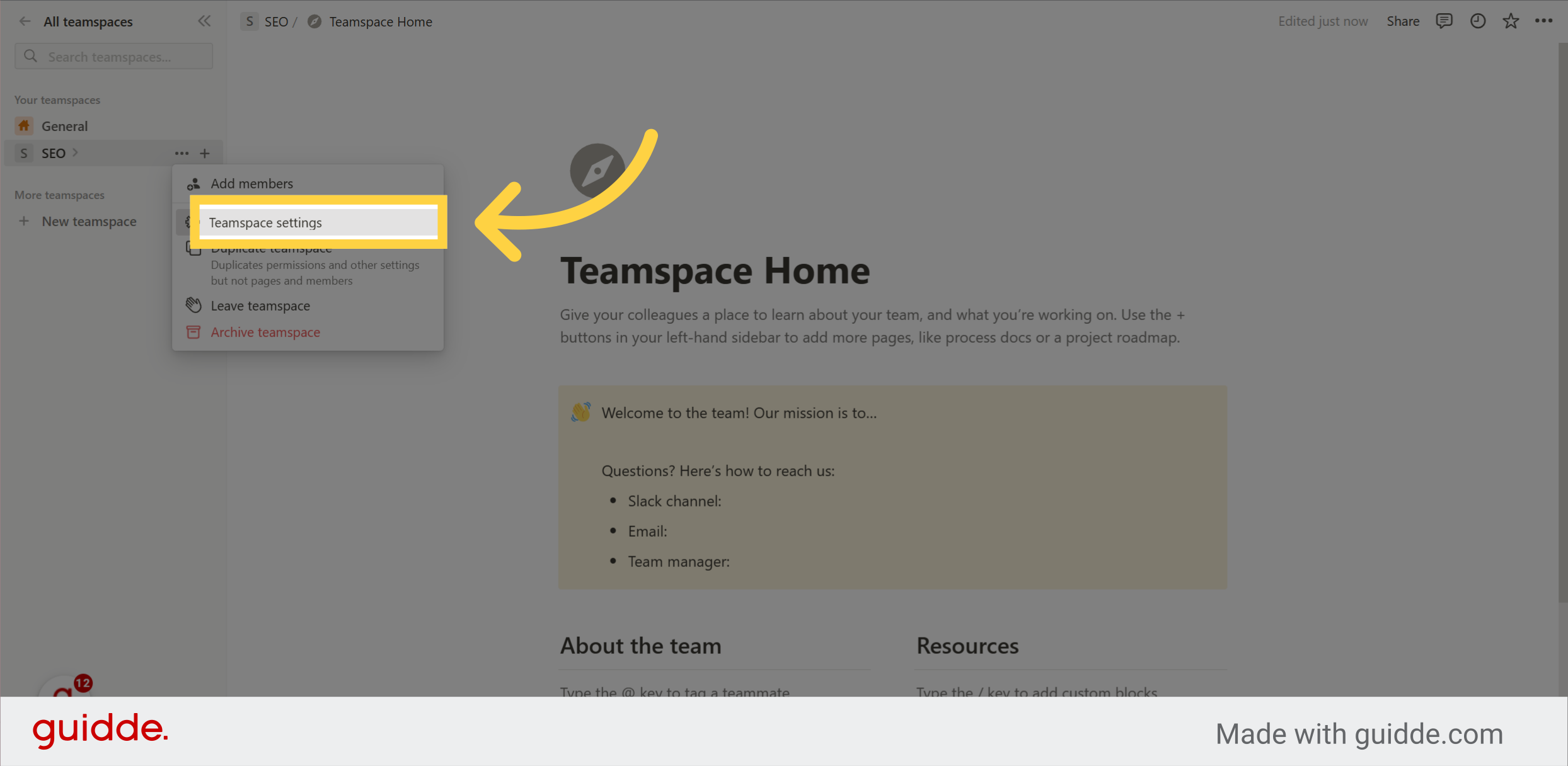Collapse the sidebar with double-chevron

click(x=204, y=21)
